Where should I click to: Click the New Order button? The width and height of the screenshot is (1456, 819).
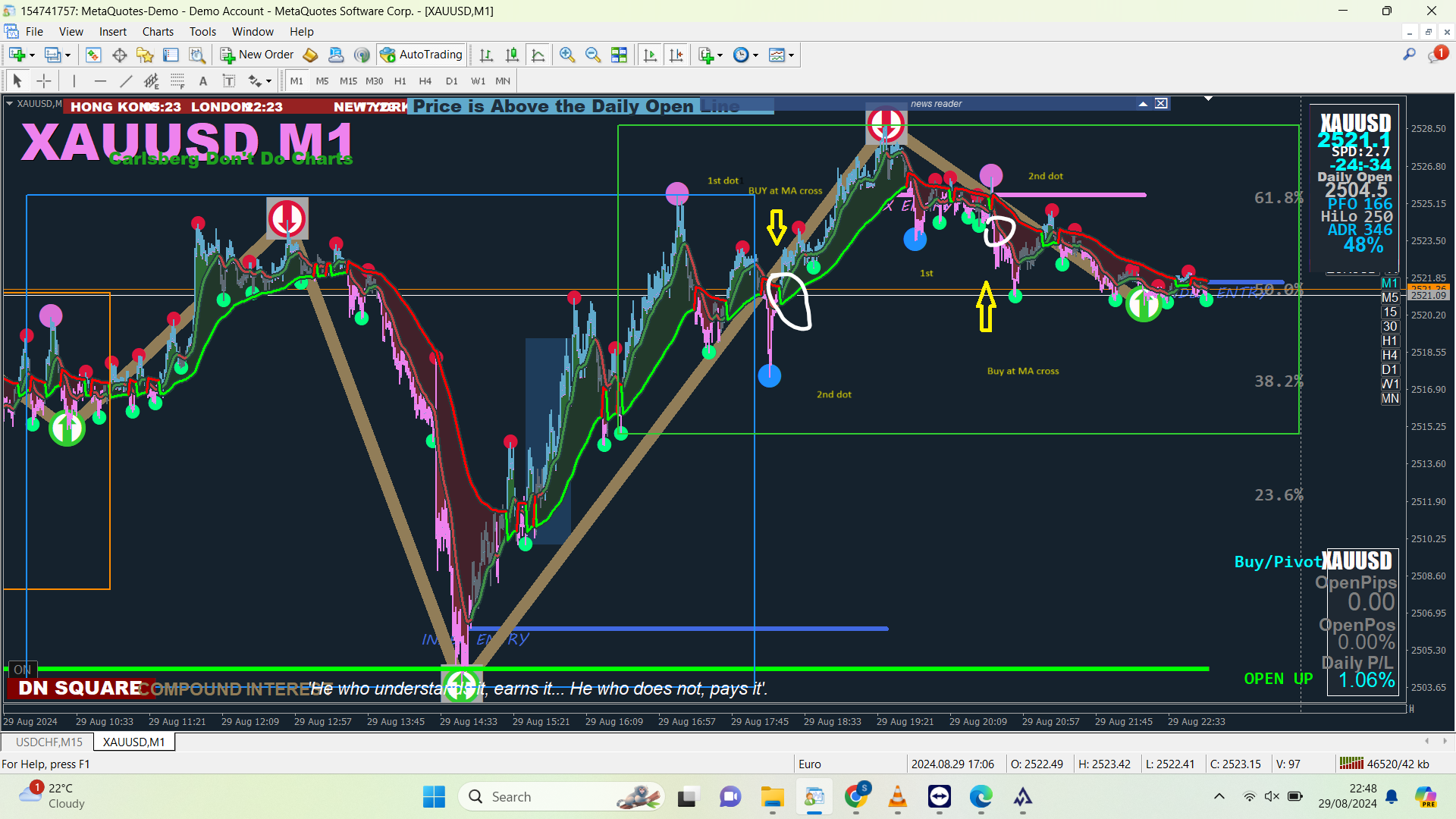tap(257, 55)
